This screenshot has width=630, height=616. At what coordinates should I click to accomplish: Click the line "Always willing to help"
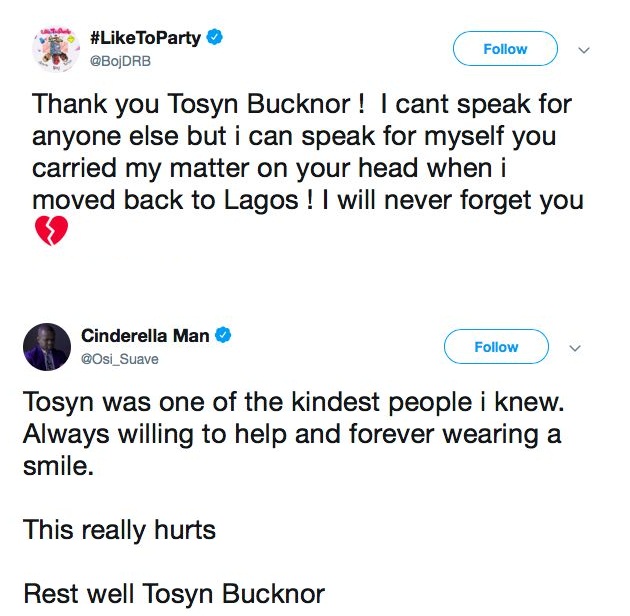[x=291, y=434]
